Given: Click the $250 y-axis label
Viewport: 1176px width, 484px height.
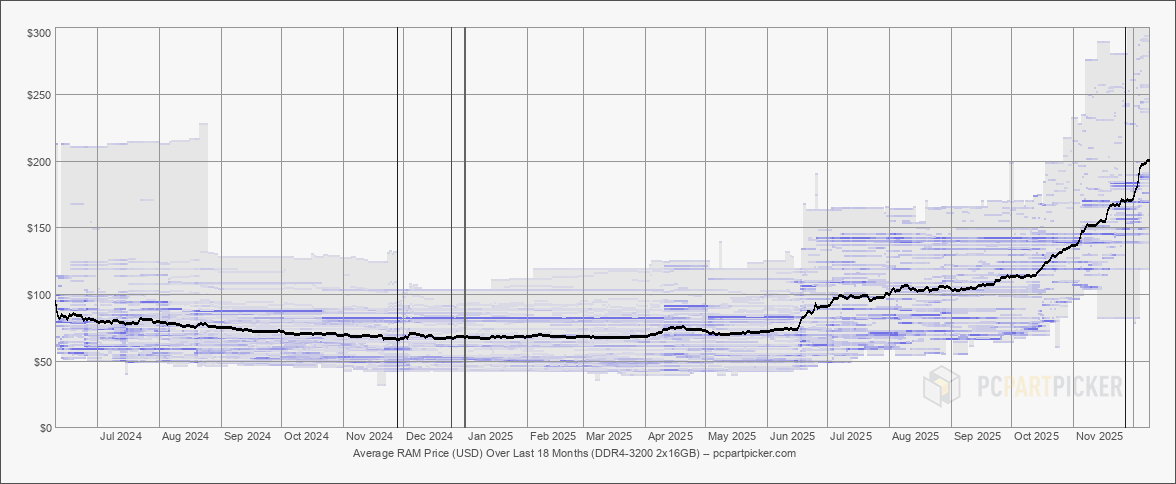Looking at the screenshot, I should point(39,95).
